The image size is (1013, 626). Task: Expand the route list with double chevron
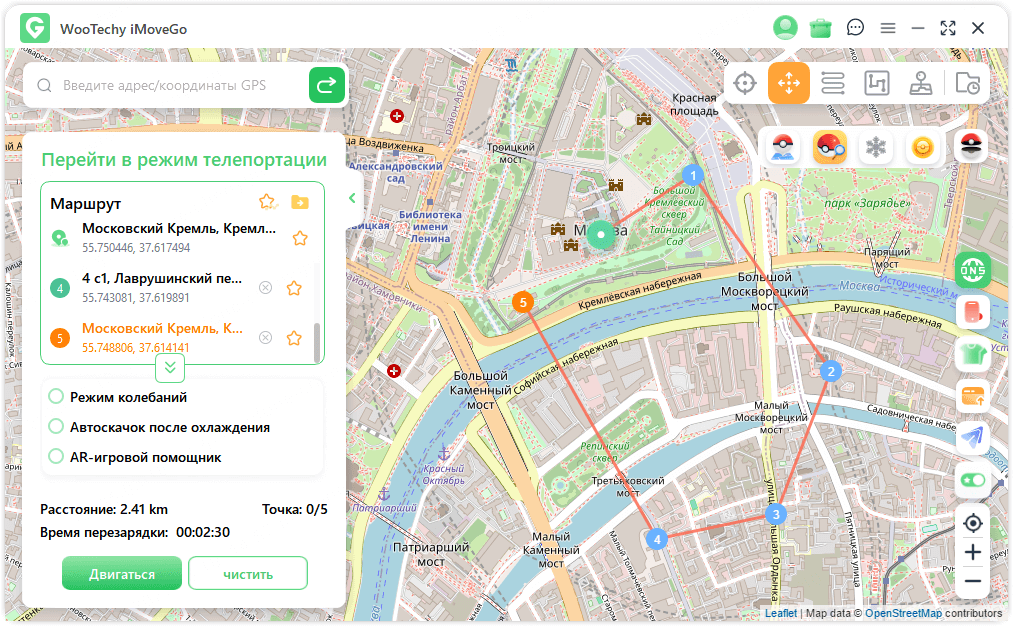click(x=170, y=368)
